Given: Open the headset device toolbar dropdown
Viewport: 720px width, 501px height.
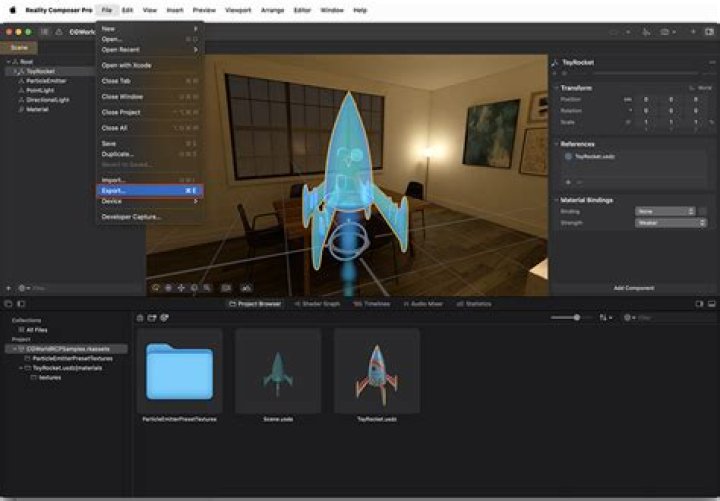Looking at the screenshot, I should (667, 32).
